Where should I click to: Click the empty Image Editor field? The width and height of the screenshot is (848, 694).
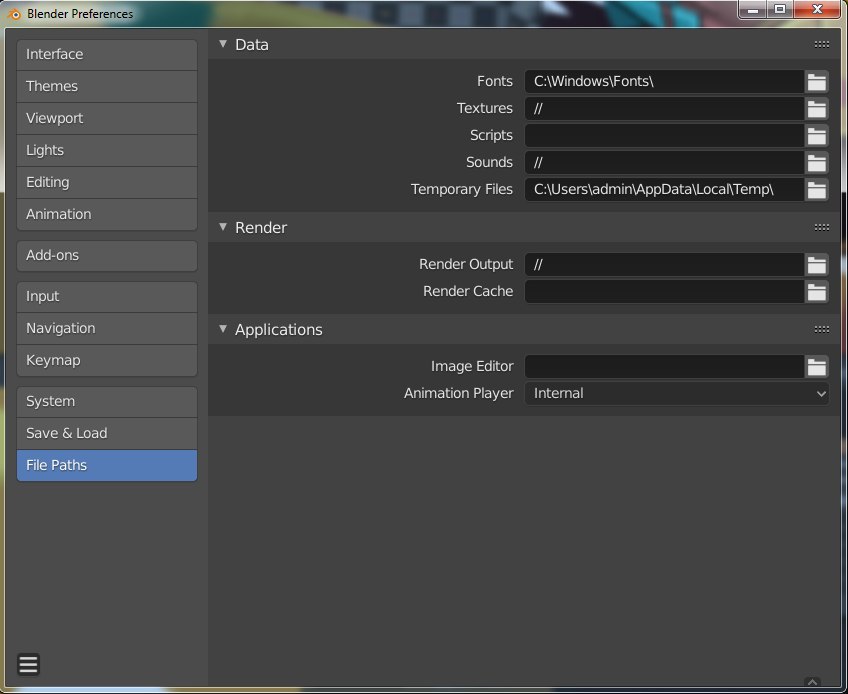[x=665, y=367]
